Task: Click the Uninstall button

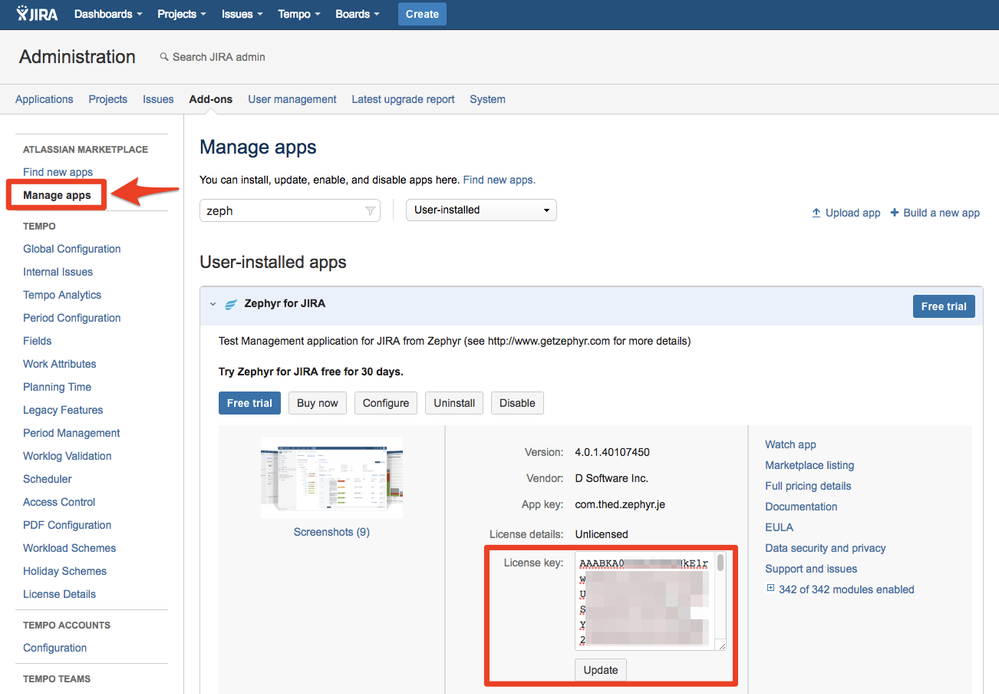Action: [454, 403]
